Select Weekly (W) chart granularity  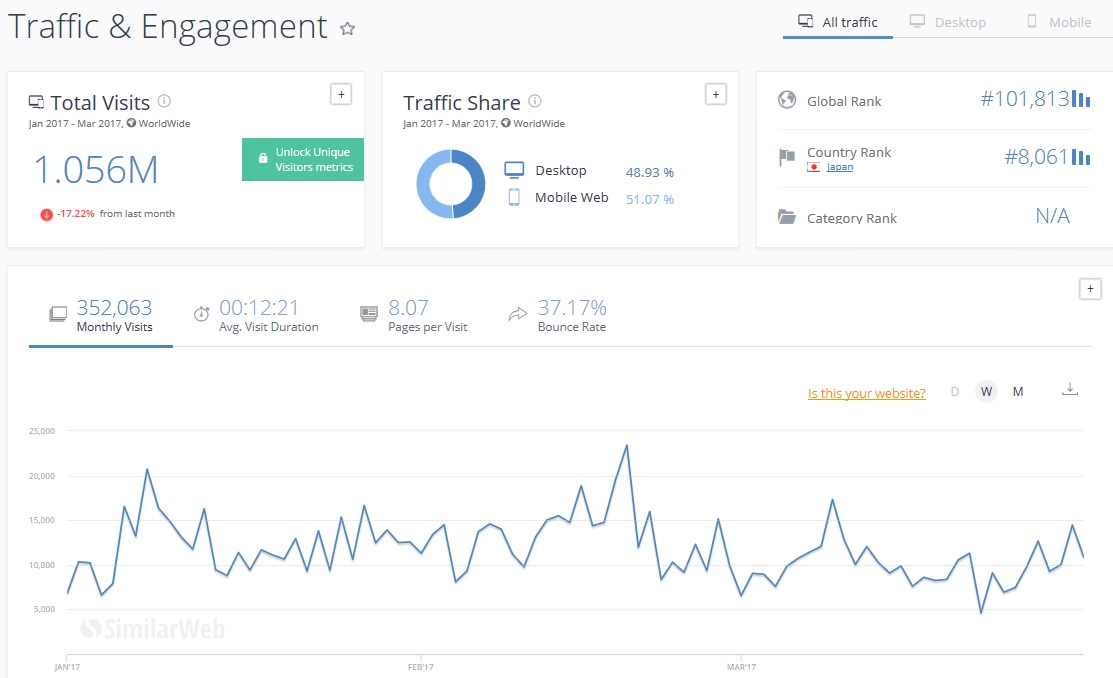pyautogui.click(x=986, y=392)
